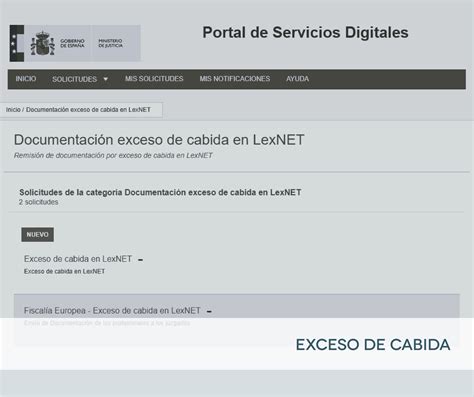Click the '2 solicitudes' count text
474x397 pixels.
tap(38, 202)
